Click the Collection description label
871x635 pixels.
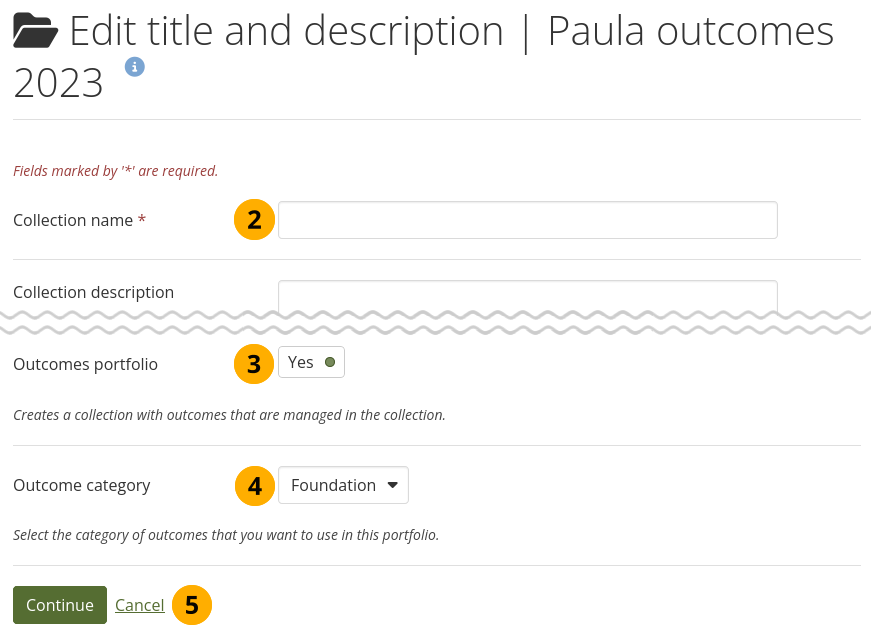(x=93, y=292)
